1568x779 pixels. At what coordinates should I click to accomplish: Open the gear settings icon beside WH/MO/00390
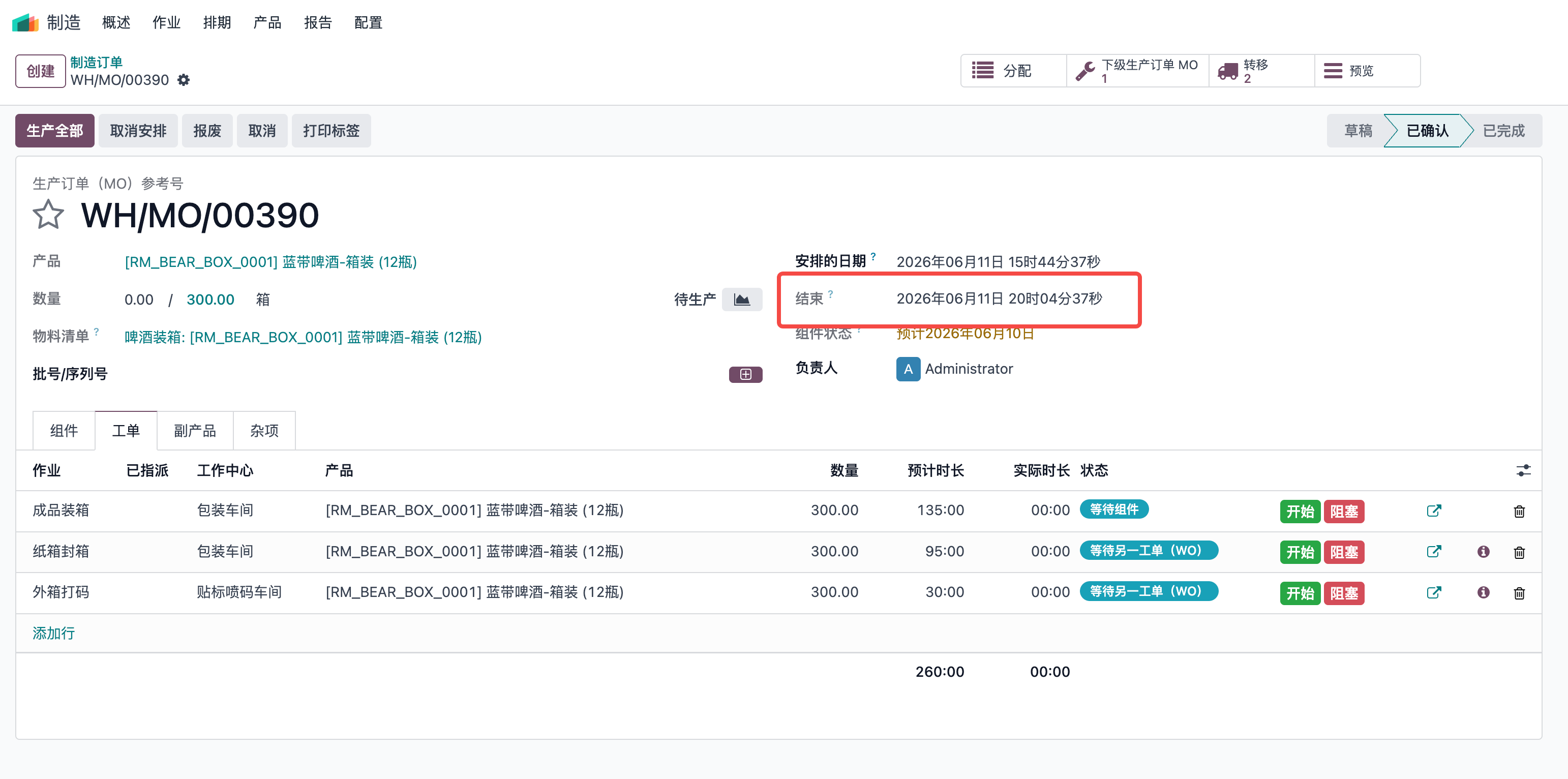(183, 80)
